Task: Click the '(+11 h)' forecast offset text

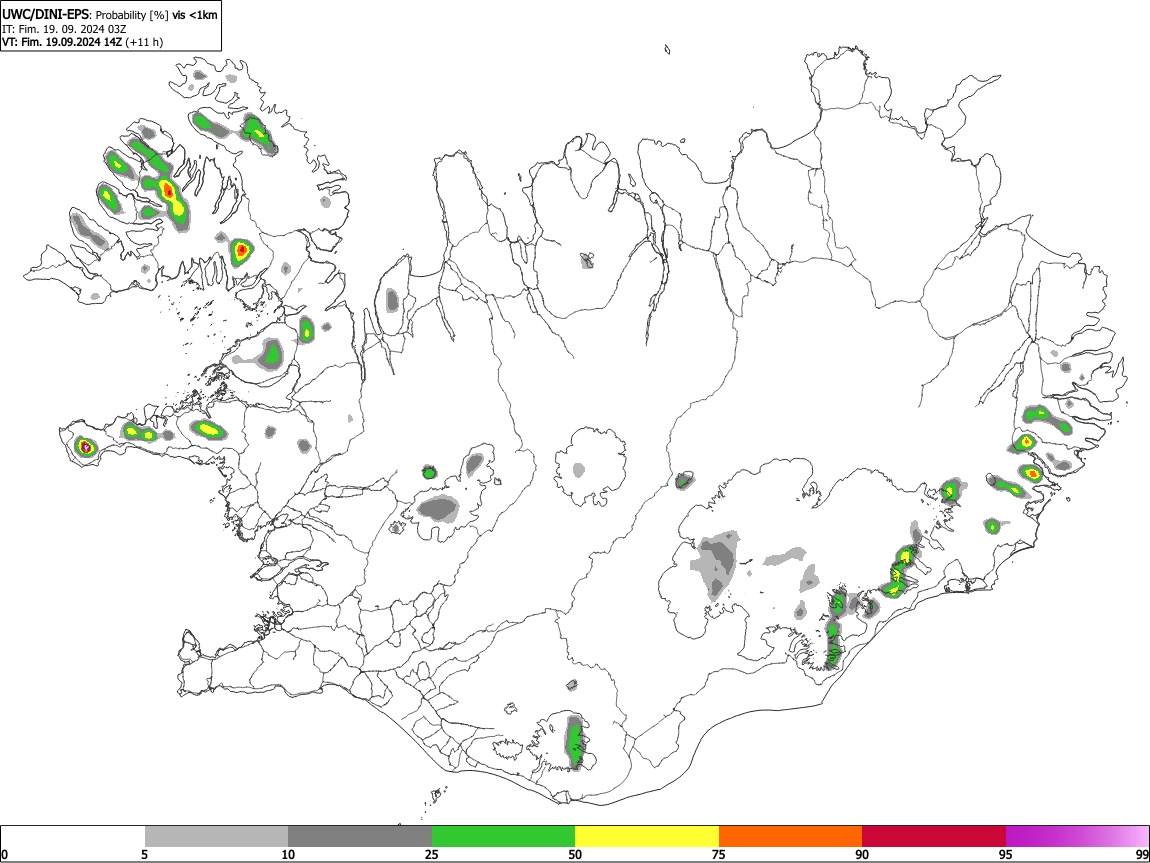Action: (x=144, y=42)
